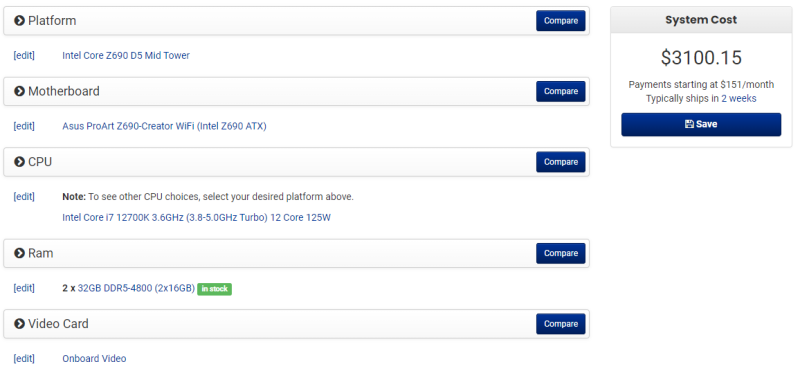This screenshot has height=371, width=800.
Task: Compare Video Card choices
Action: tap(561, 324)
